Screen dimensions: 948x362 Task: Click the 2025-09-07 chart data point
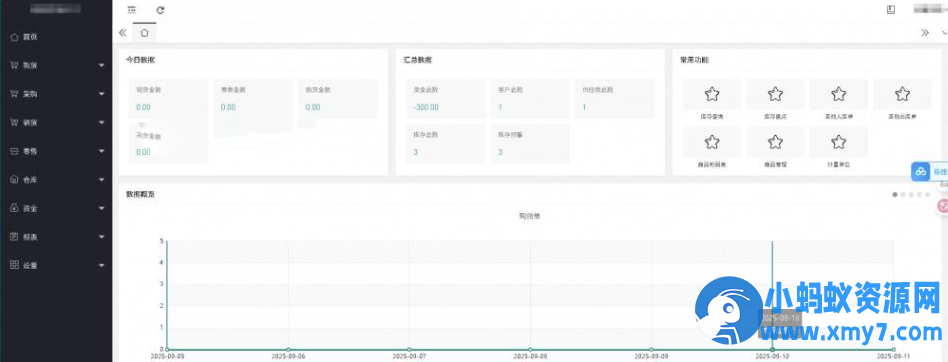[x=409, y=349]
